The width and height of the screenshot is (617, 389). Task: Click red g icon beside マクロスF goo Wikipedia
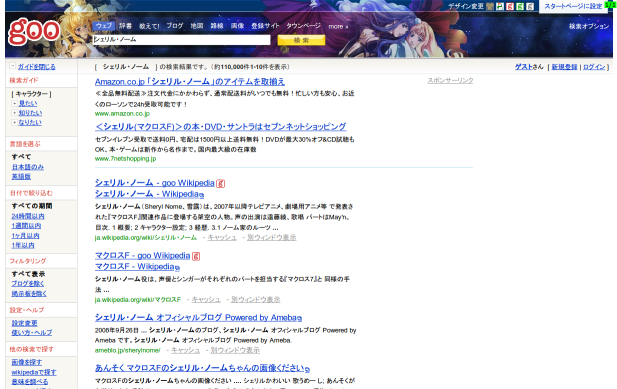coord(196,256)
